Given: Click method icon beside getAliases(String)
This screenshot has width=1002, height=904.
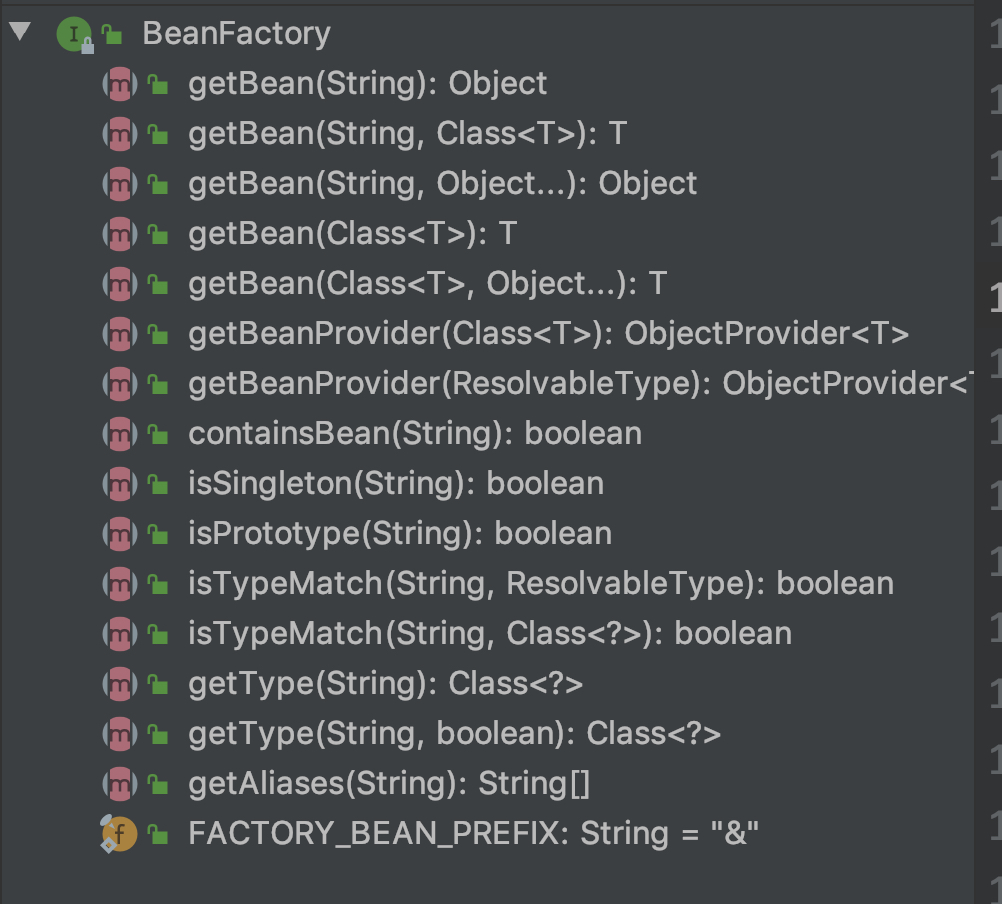Looking at the screenshot, I should pos(119,784).
